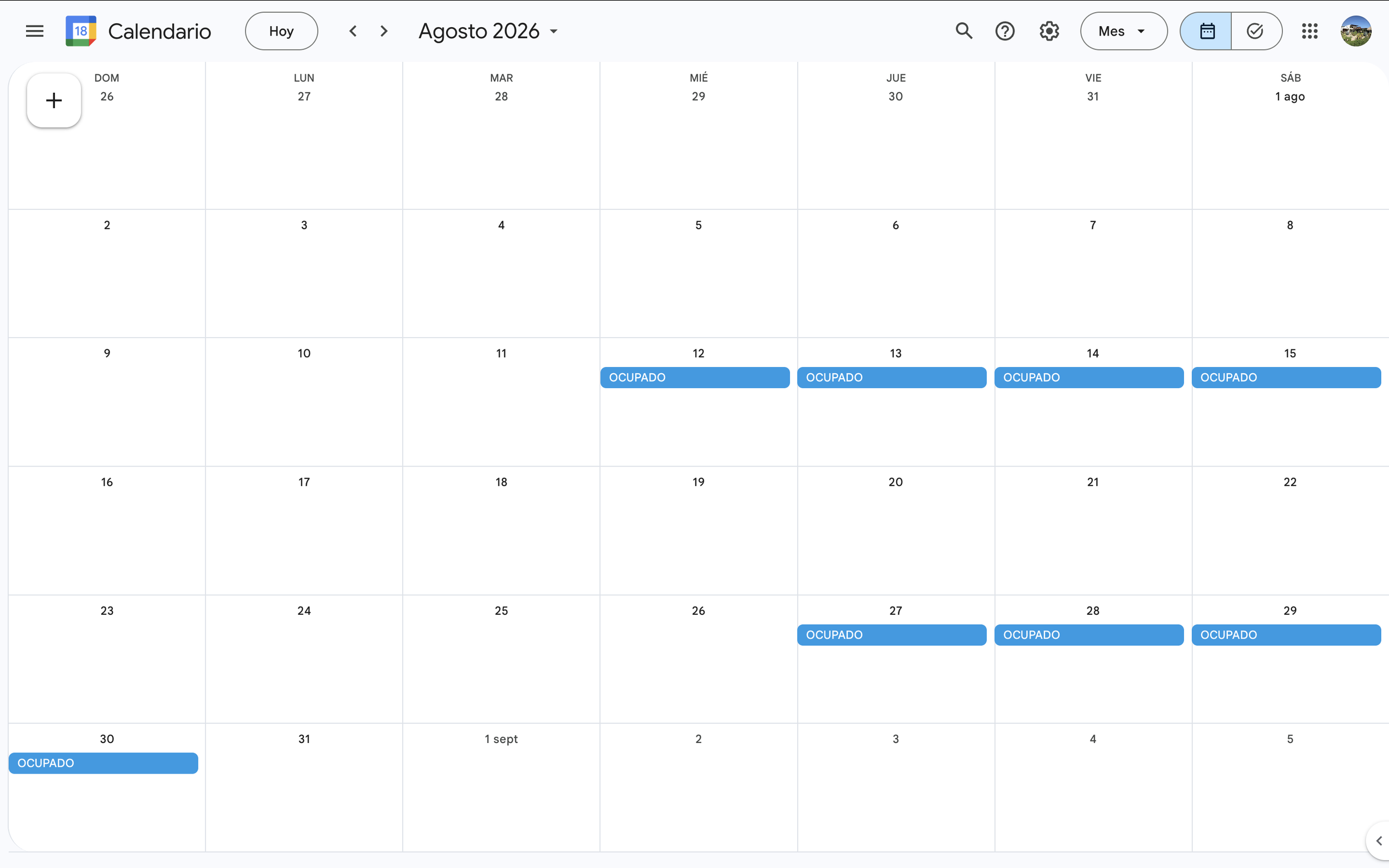1389x868 pixels.
Task: Open the OCUPADO event on August 30
Action: [x=103, y=763]
